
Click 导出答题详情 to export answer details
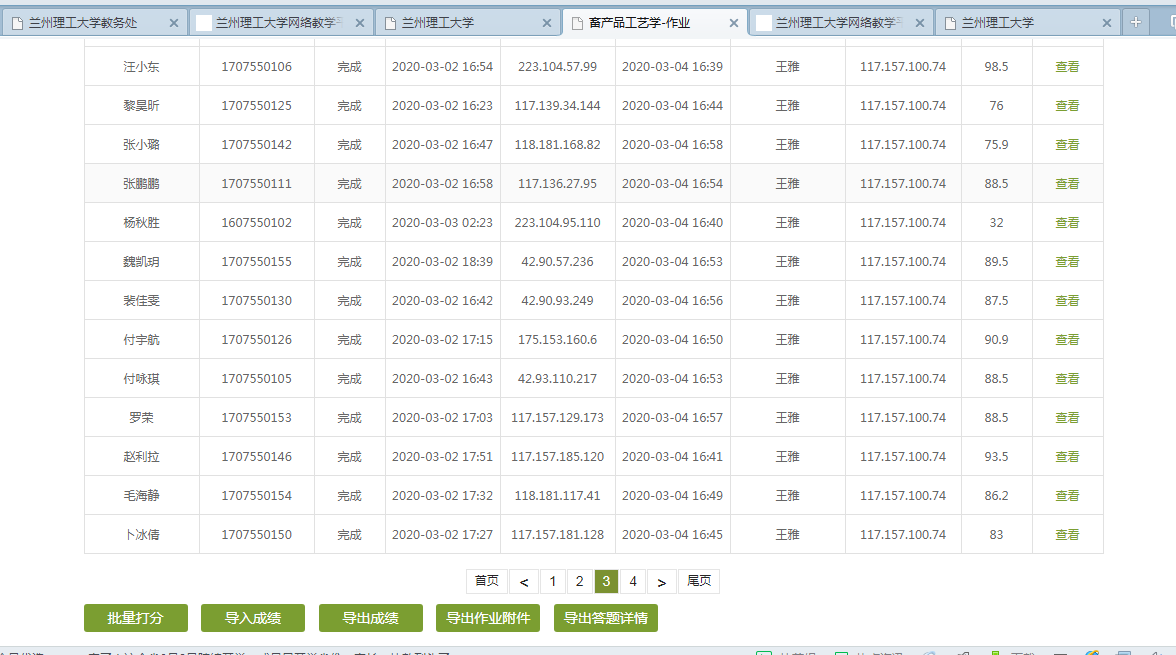(x=606, y=618)
